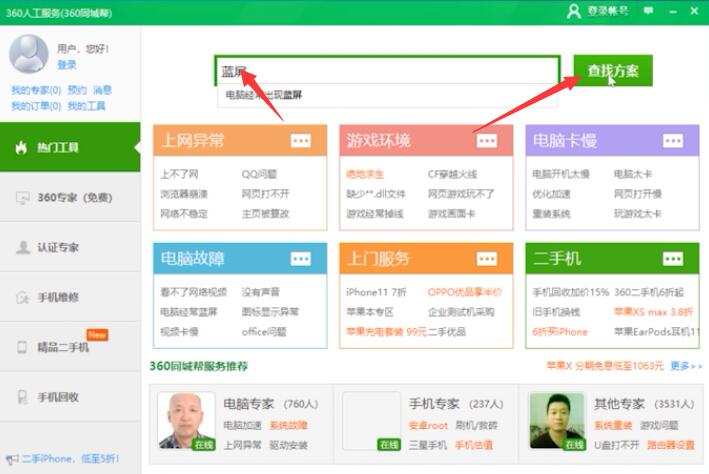This screenshot has height=474, width=709.
Task: Open 电脑经常蓝屏 in the 电脑故障 card
Action: [189, 312]
